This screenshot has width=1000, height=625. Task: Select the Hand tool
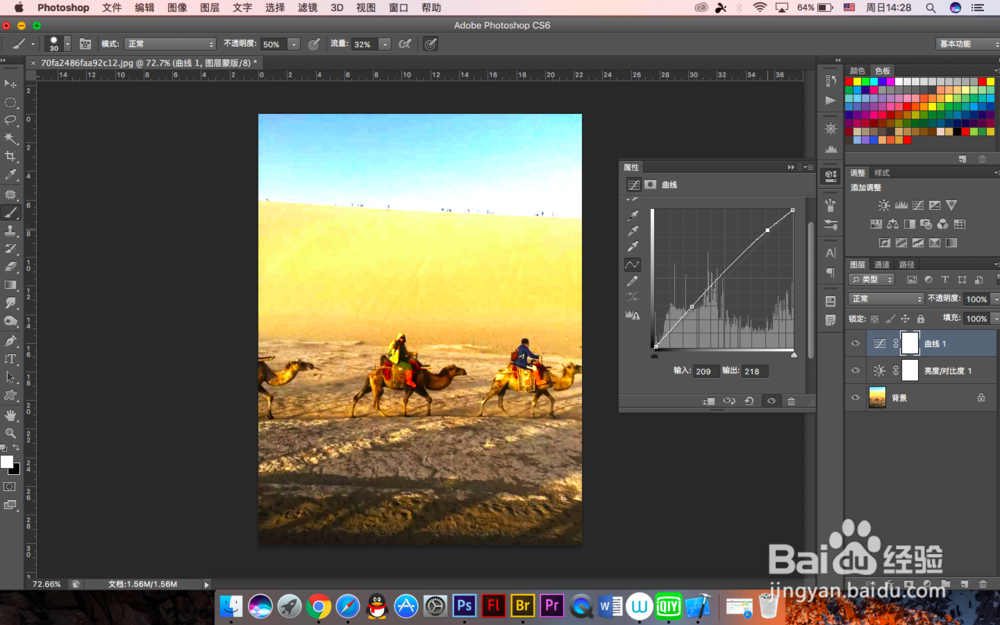pos(11,415)
